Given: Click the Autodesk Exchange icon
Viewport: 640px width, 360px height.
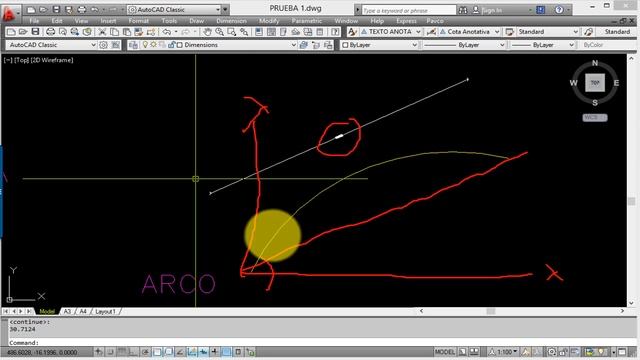Looking at the screenshot, I should coord(540,10).
